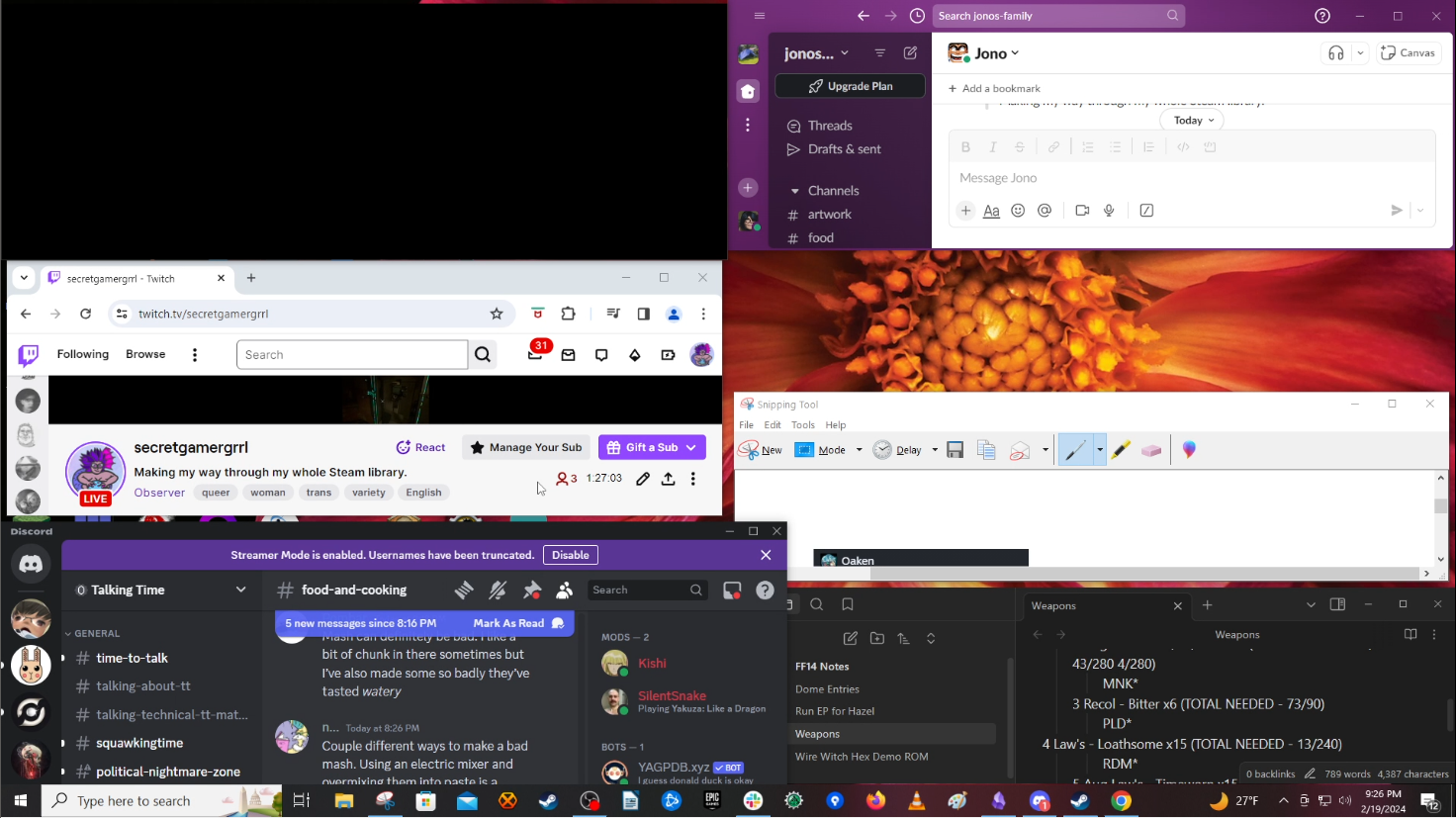Toggle Discord member list visibility
This screenshot has width=1456, height=818.
[565, 591]
